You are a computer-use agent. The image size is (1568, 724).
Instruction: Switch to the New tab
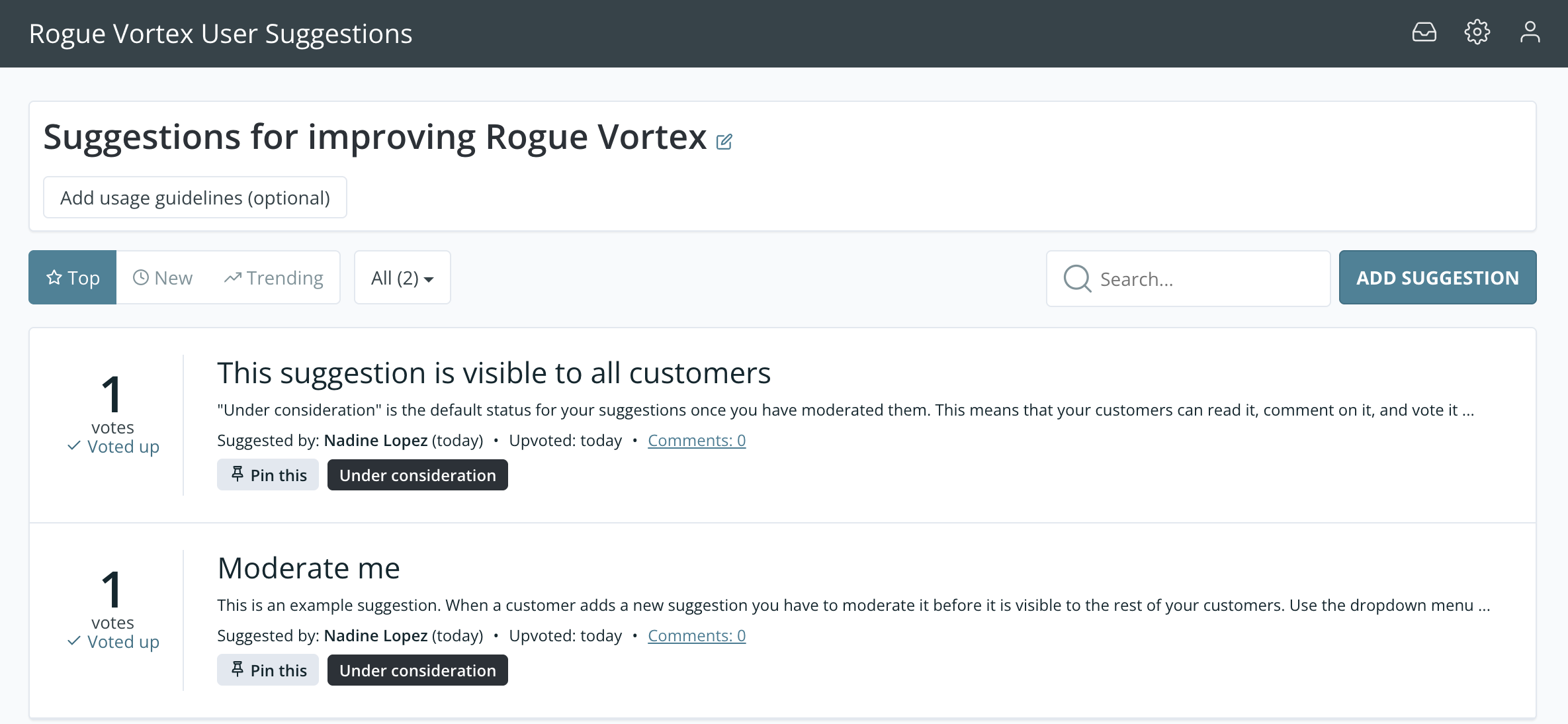click(163, 278)
